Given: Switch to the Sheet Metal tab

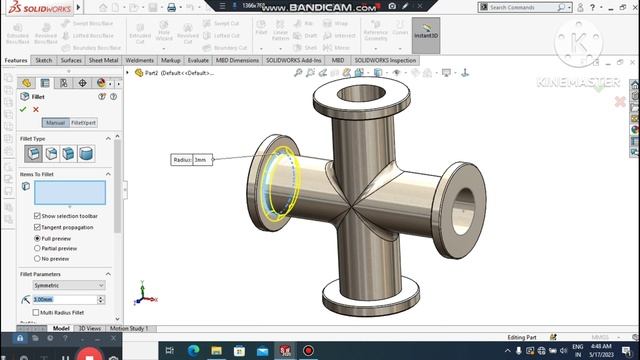Looking at the screenshot, I should click(x=103, y=60).
